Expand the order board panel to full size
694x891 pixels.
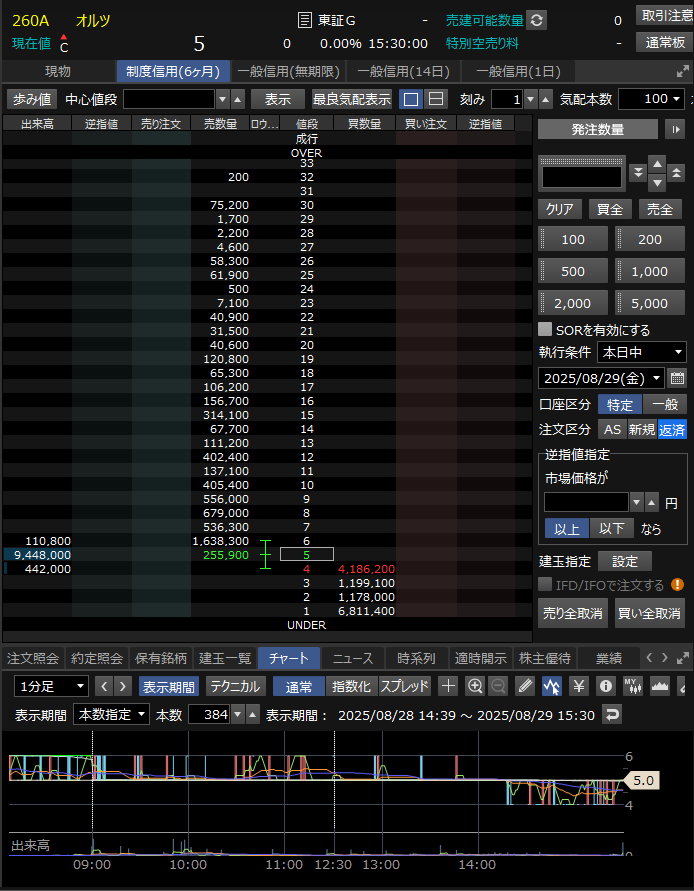(x=682, y=72)
